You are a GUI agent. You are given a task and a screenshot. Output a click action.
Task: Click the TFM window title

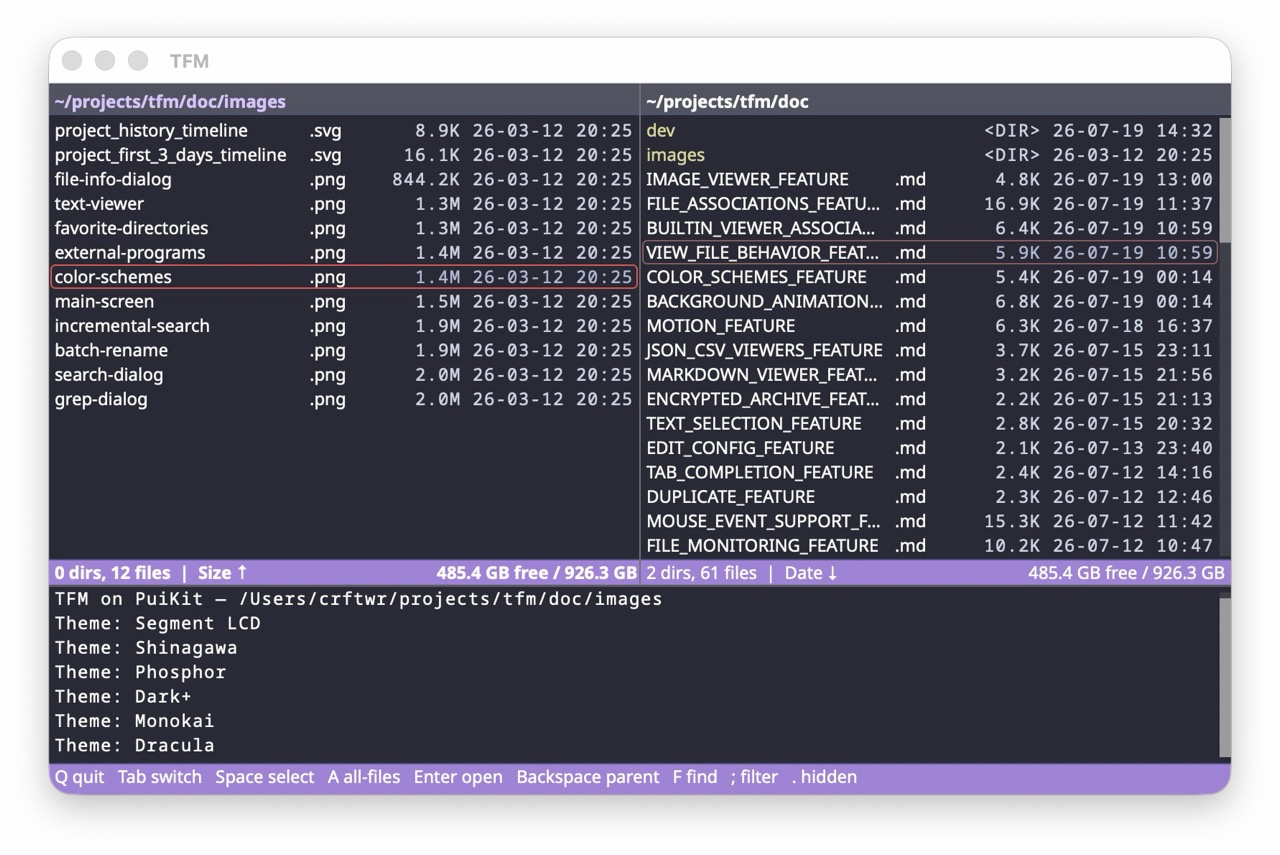pyautogui.click(x=189, y=61)
